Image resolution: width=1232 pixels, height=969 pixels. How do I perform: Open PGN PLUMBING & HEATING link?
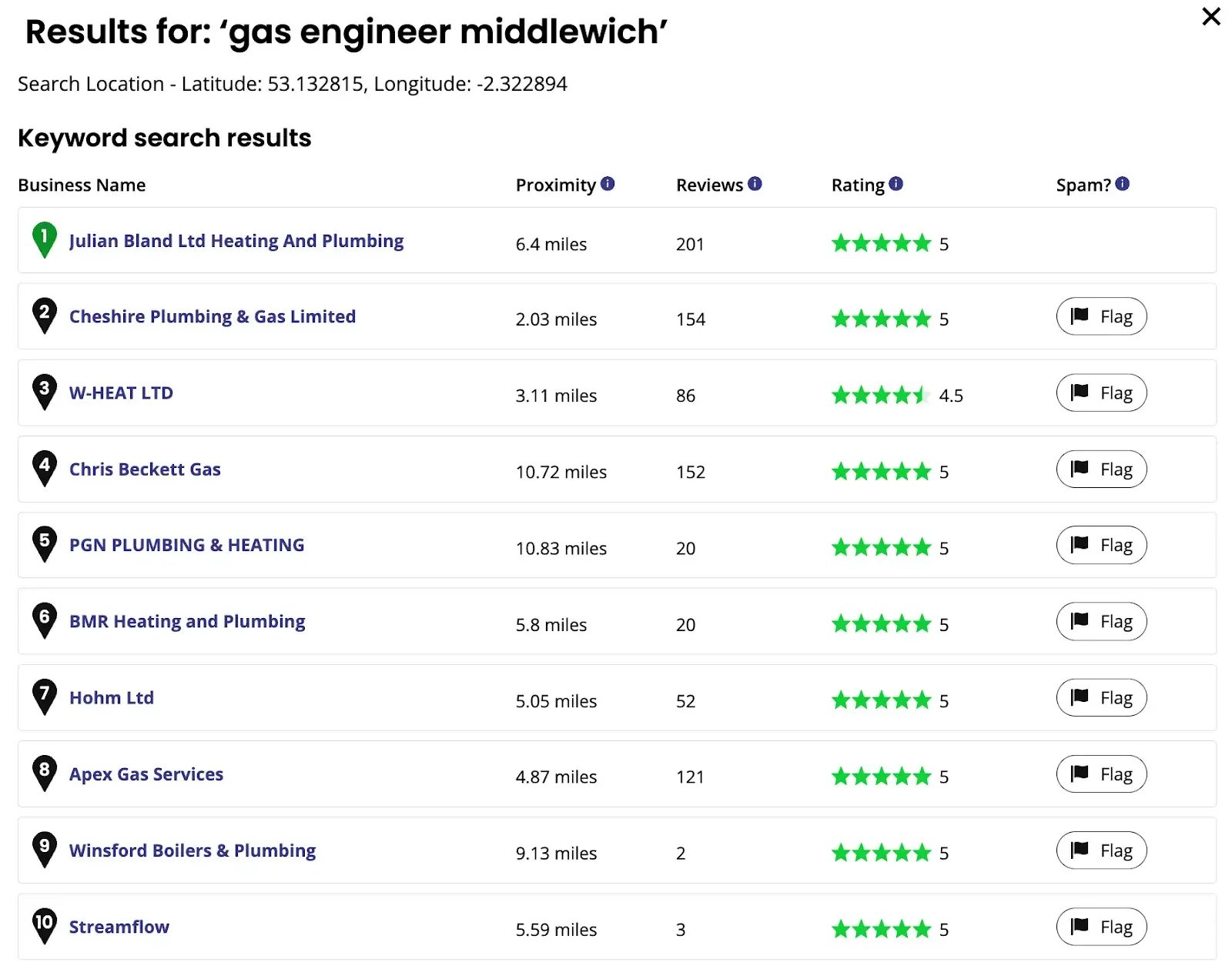coord(187,545)
